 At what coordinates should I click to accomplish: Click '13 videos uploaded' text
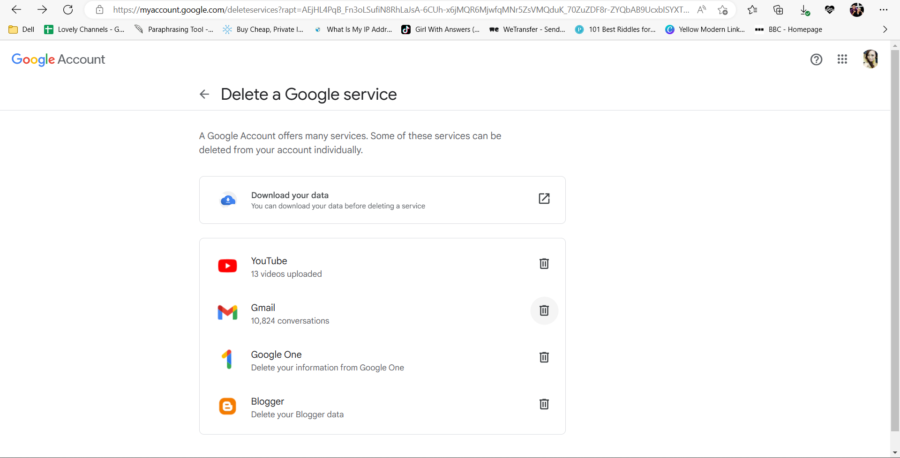(x=286, y=274)
